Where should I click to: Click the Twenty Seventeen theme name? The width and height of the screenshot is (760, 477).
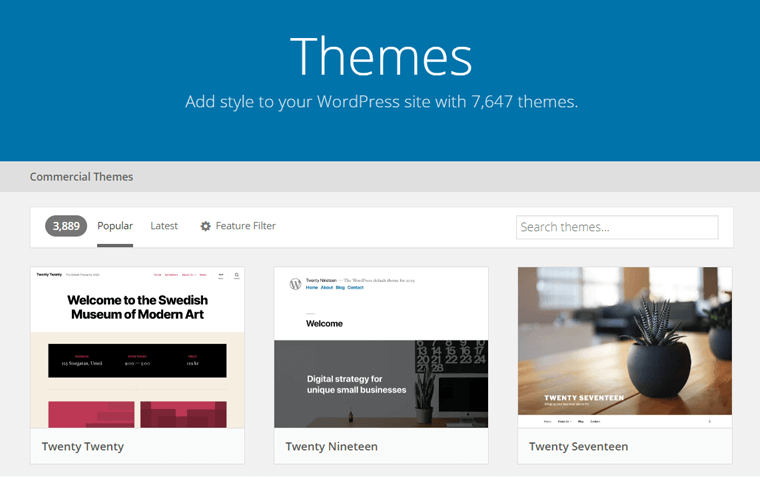click(578, 447)
